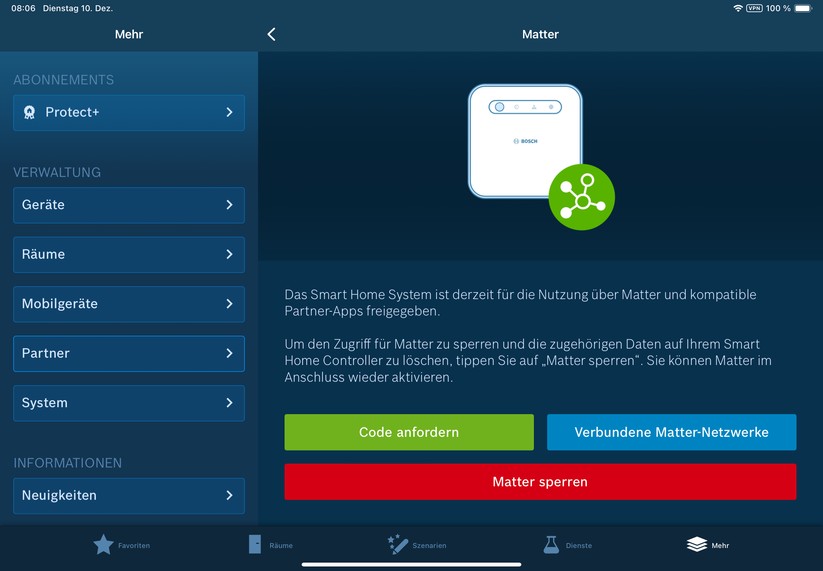Image resolution: width=823 pixels, height=571 pixels.
Task: Click the green Matter network icon
Action: pos(582,197)
